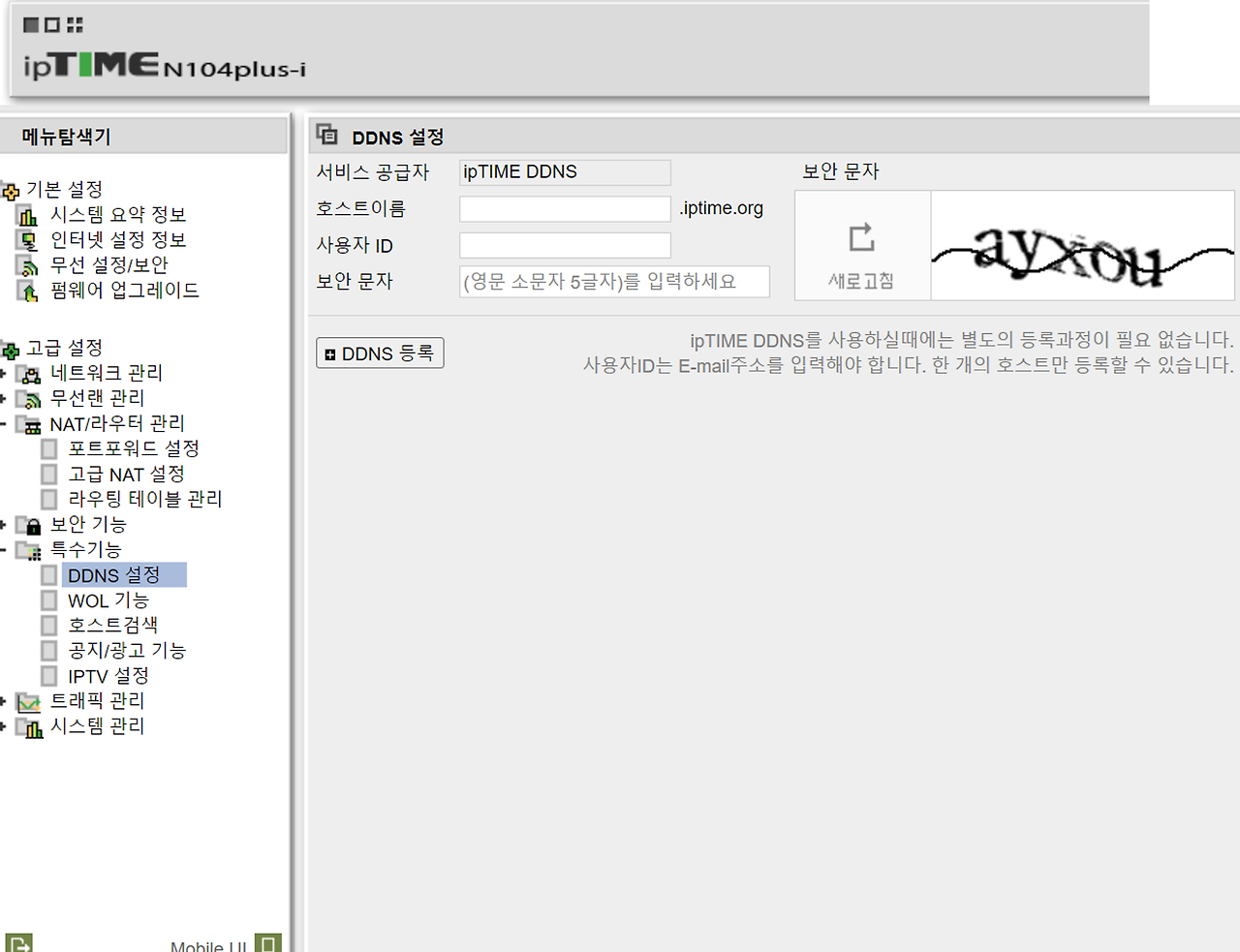Click the 시스템 관리 label
The height and width of the screenshot is (952, 1240).
(x=97, y=725)
